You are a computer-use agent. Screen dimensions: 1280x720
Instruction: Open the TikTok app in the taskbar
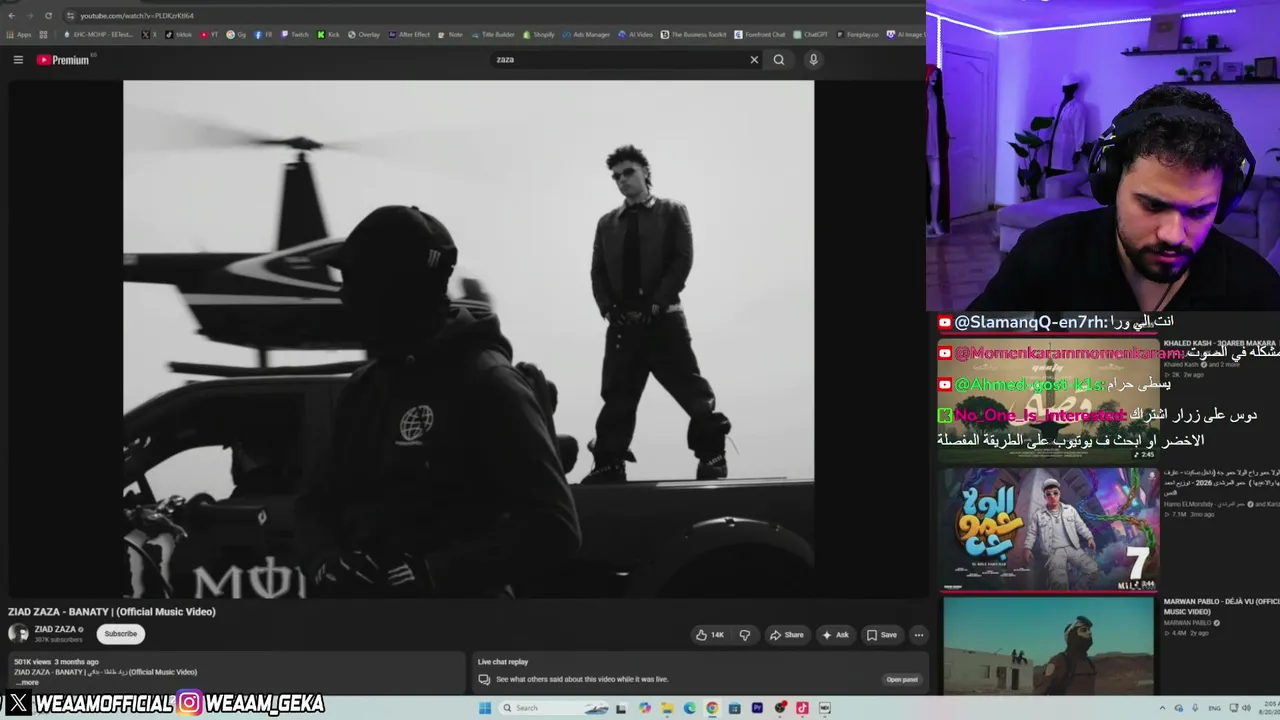tap(802, 708)
